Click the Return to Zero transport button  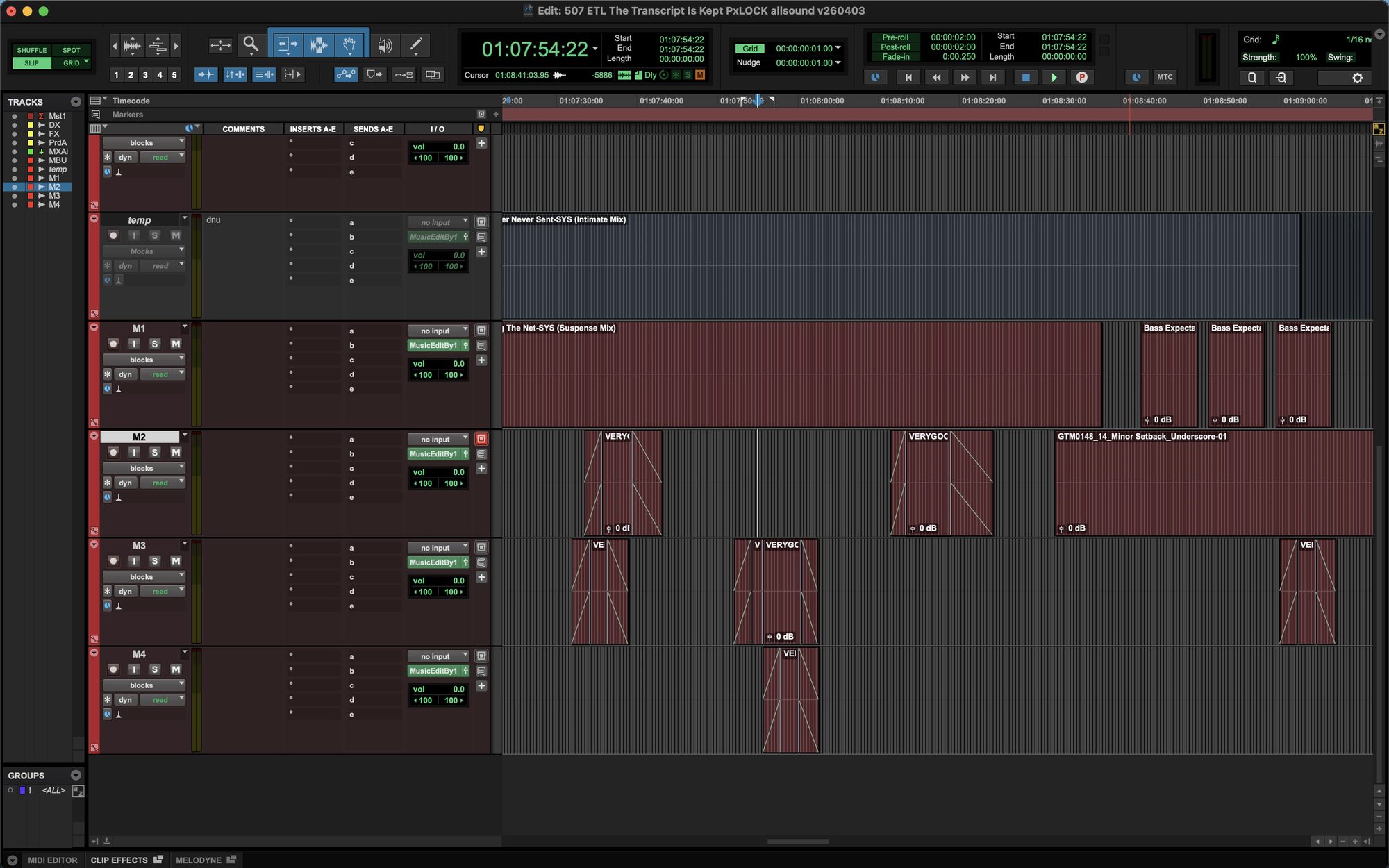click(908, 77)
